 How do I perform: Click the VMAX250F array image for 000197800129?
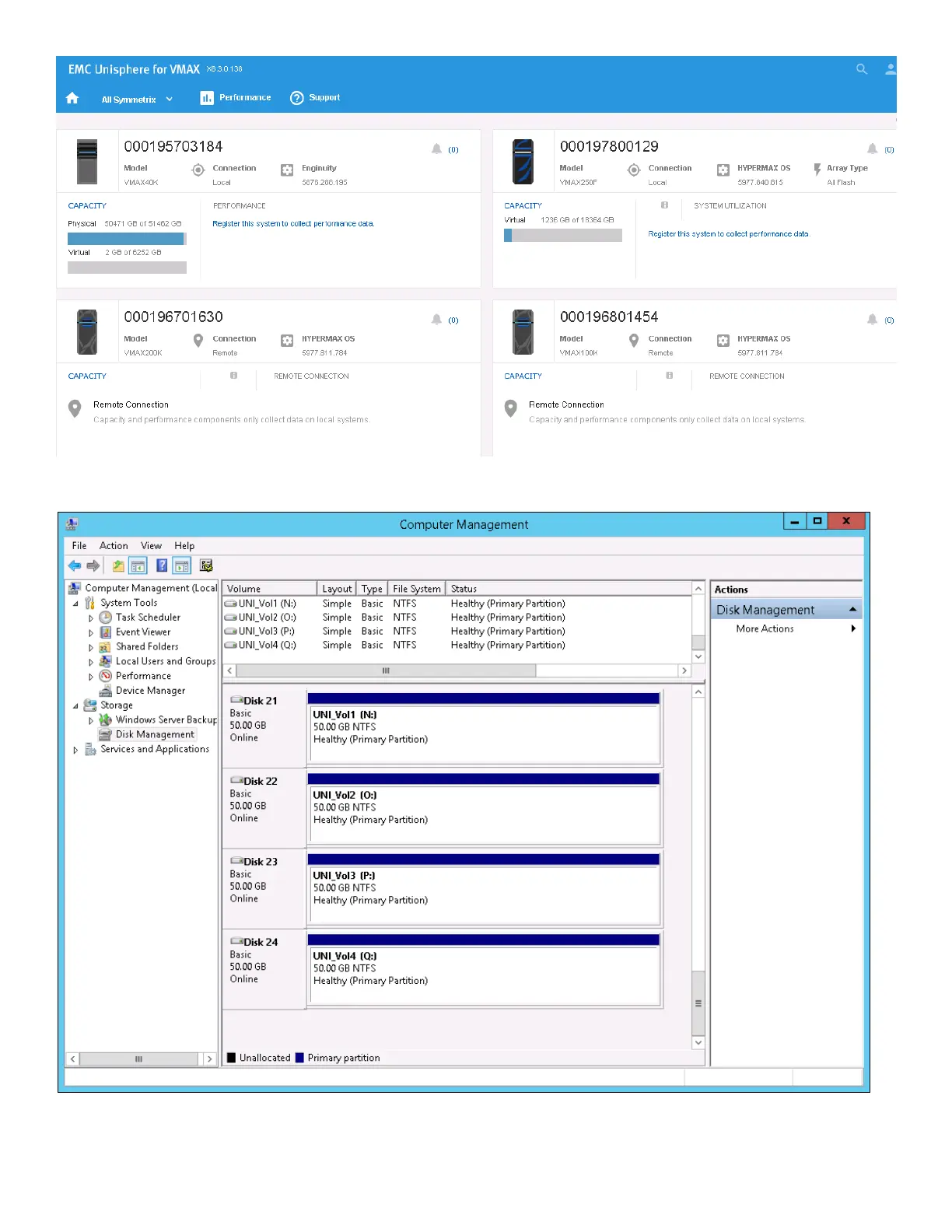[x=523, y=161]
